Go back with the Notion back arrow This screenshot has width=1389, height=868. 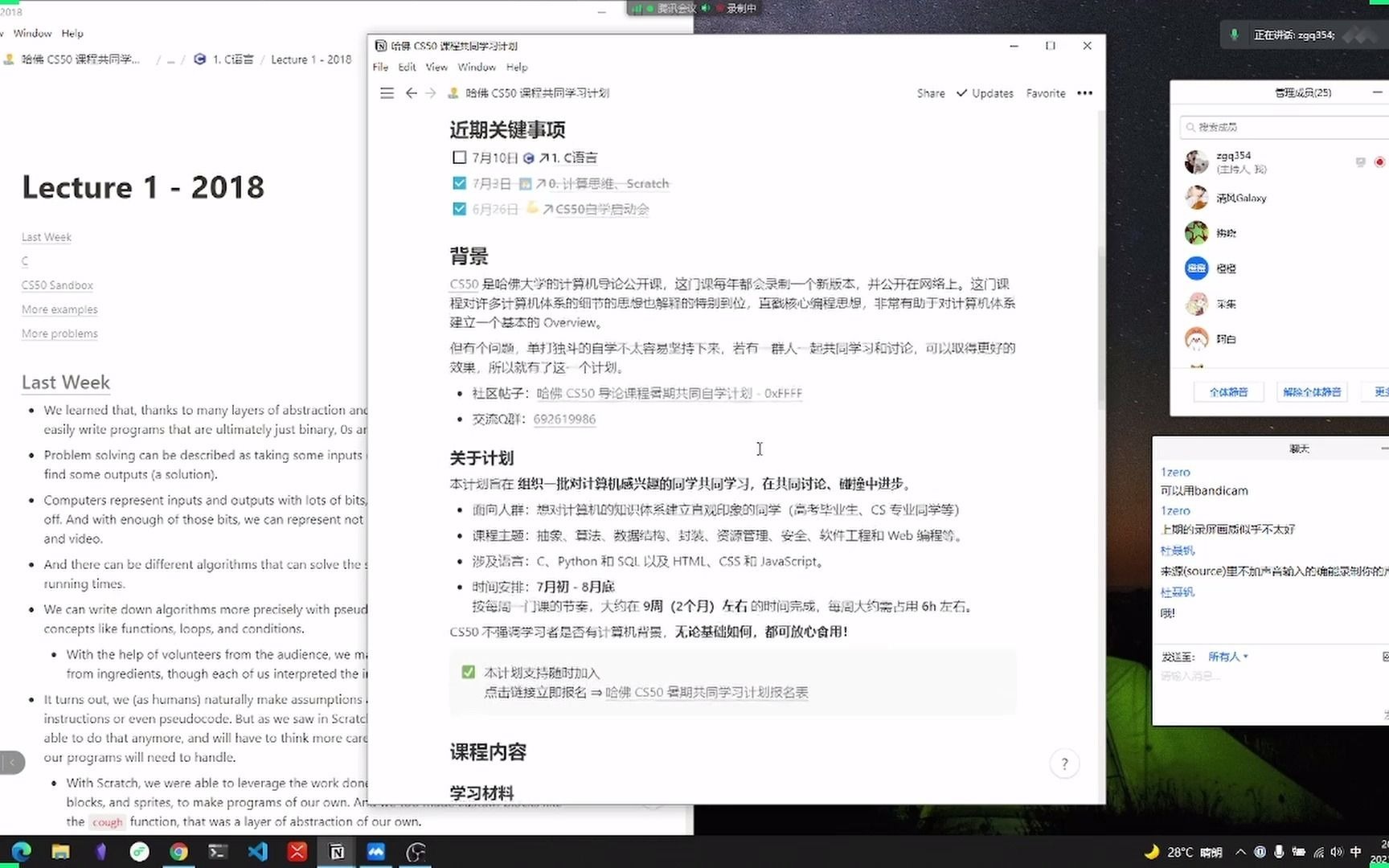tap(411, 93)
